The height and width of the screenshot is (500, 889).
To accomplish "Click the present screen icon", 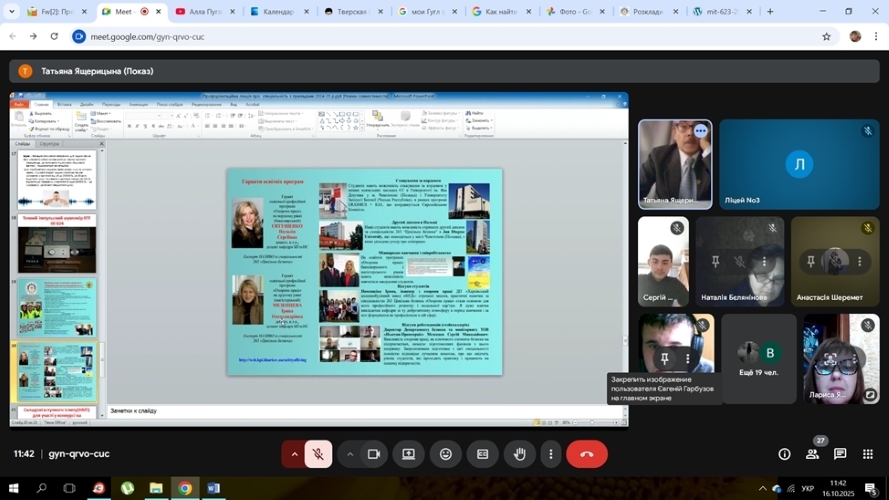I will point(409,454).
